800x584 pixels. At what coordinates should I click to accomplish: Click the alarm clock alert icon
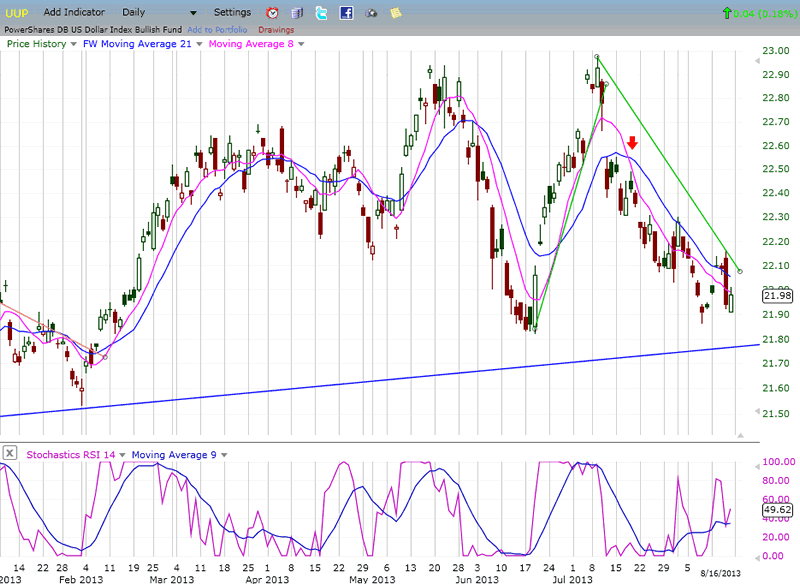point(273,13)
